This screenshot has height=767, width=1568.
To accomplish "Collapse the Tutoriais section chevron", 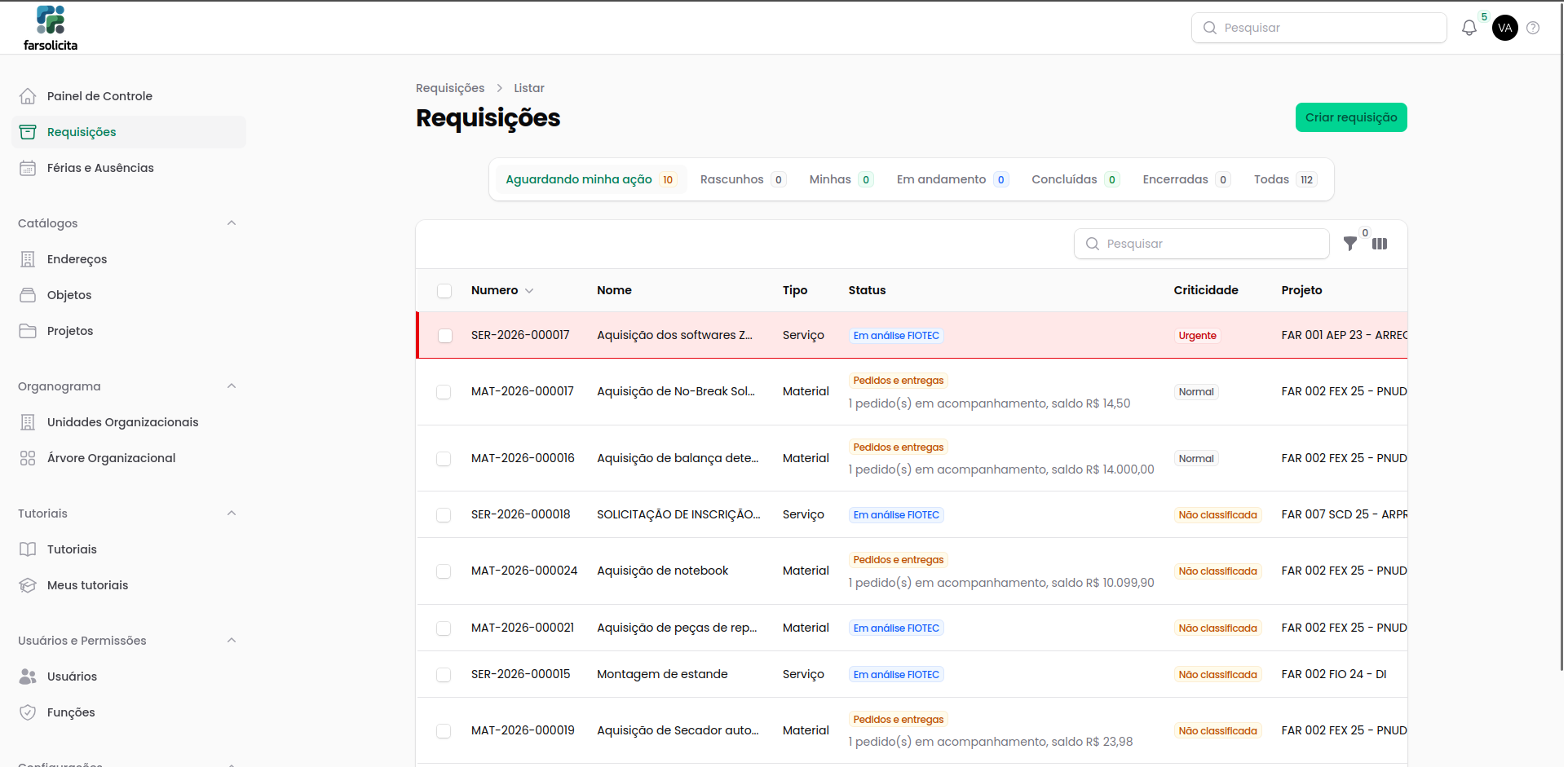I will pos(232,514).
